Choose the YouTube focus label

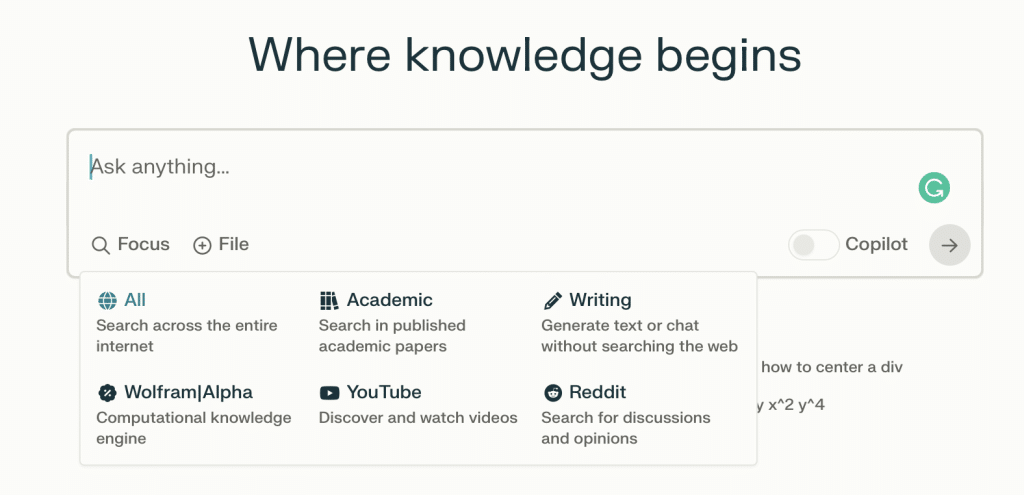pyautogui.click(x=384, y=392)
